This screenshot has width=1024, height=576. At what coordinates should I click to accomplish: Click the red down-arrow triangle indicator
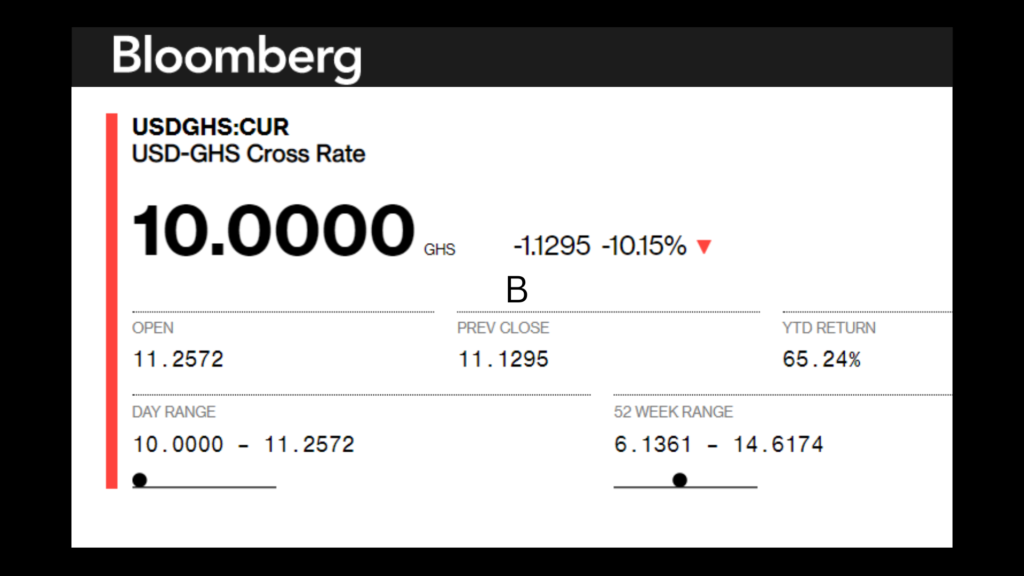[x=704, y=247]
